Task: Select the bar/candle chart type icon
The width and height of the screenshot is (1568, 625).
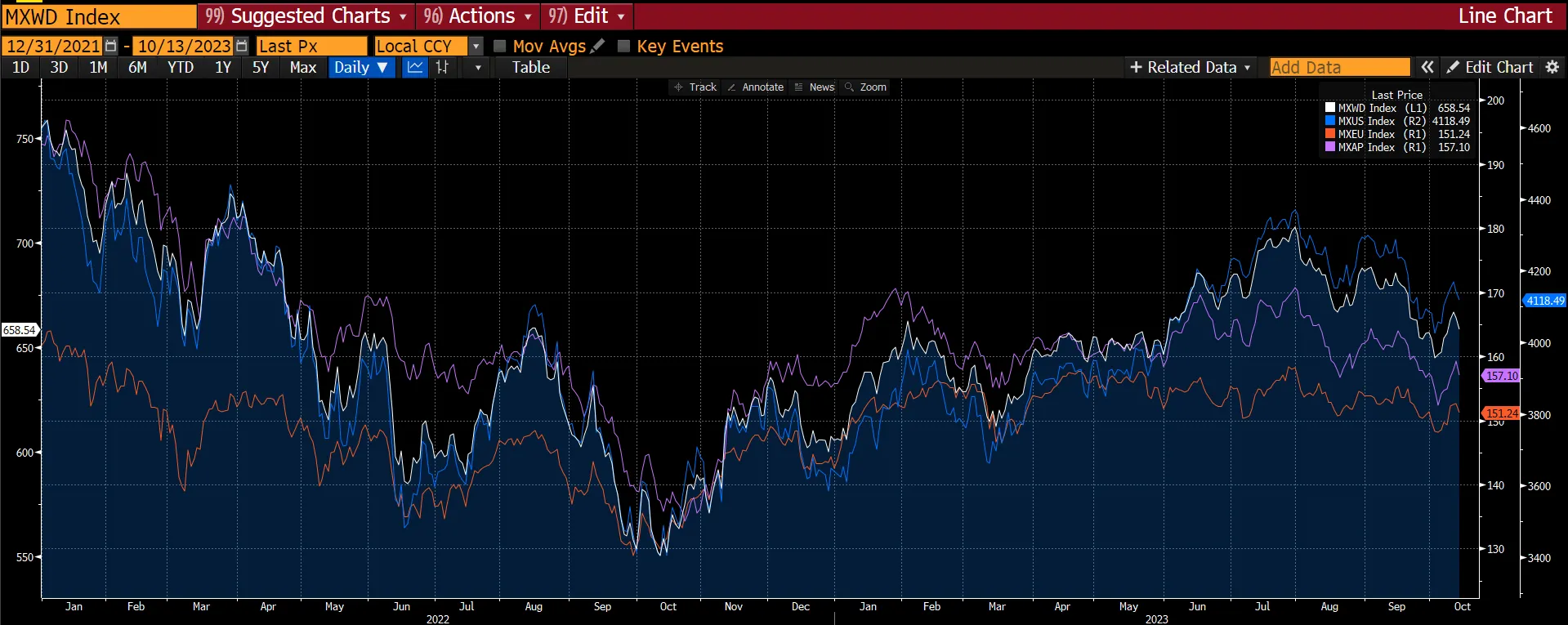Action: (x=442, y=68)
